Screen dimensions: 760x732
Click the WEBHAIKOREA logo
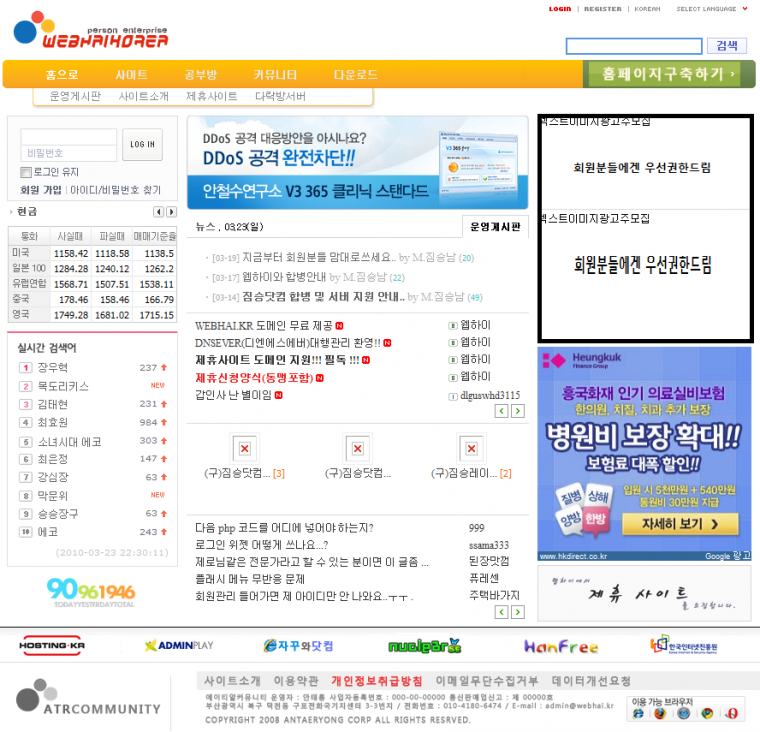pos(91,30)
